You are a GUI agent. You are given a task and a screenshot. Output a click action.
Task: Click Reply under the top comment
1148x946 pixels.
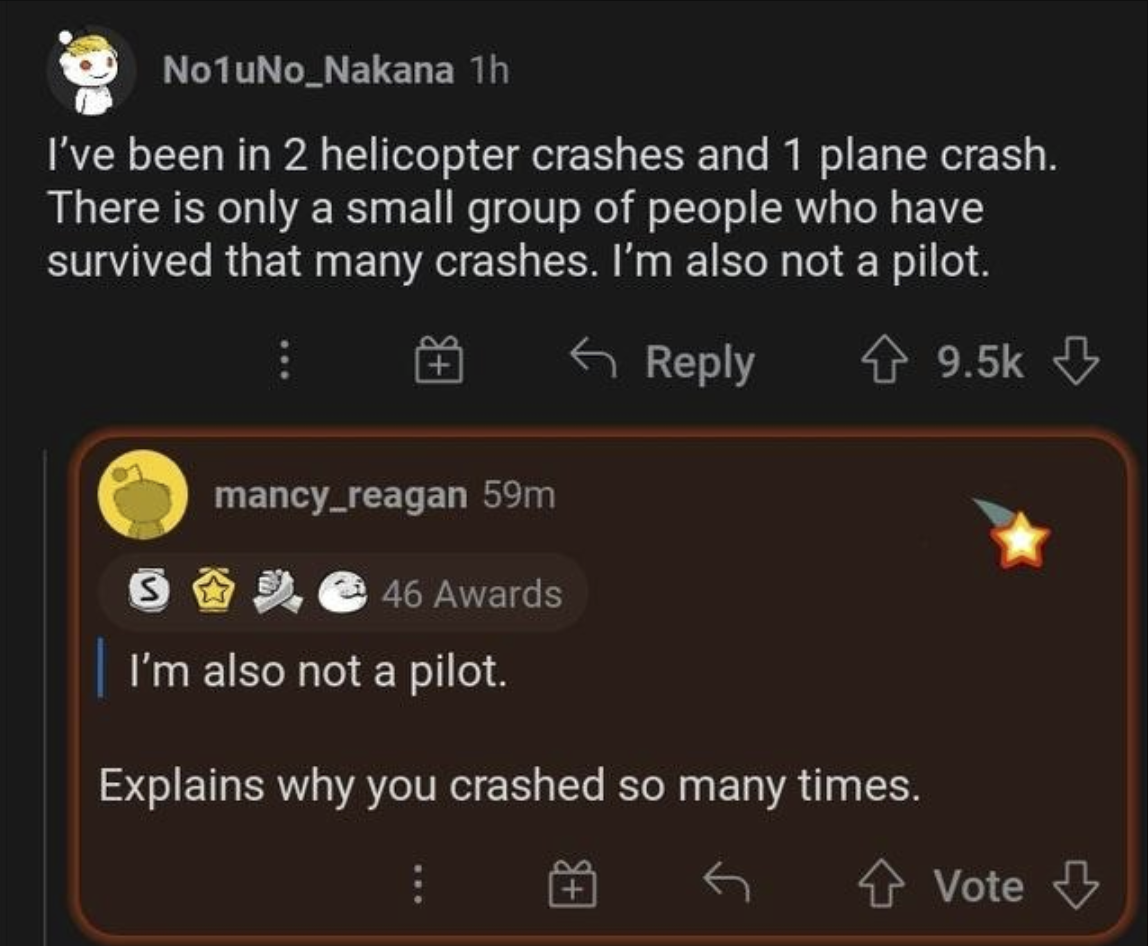point(664,362)
